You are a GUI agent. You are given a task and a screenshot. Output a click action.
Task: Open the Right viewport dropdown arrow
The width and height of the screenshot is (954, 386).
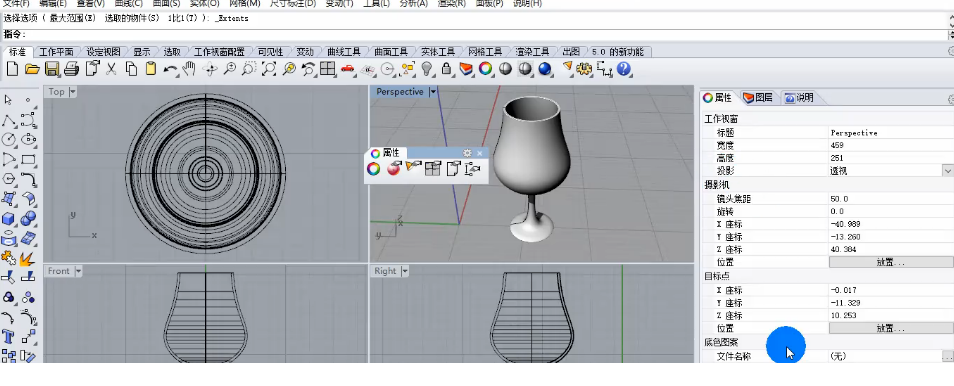pos(405,271)
